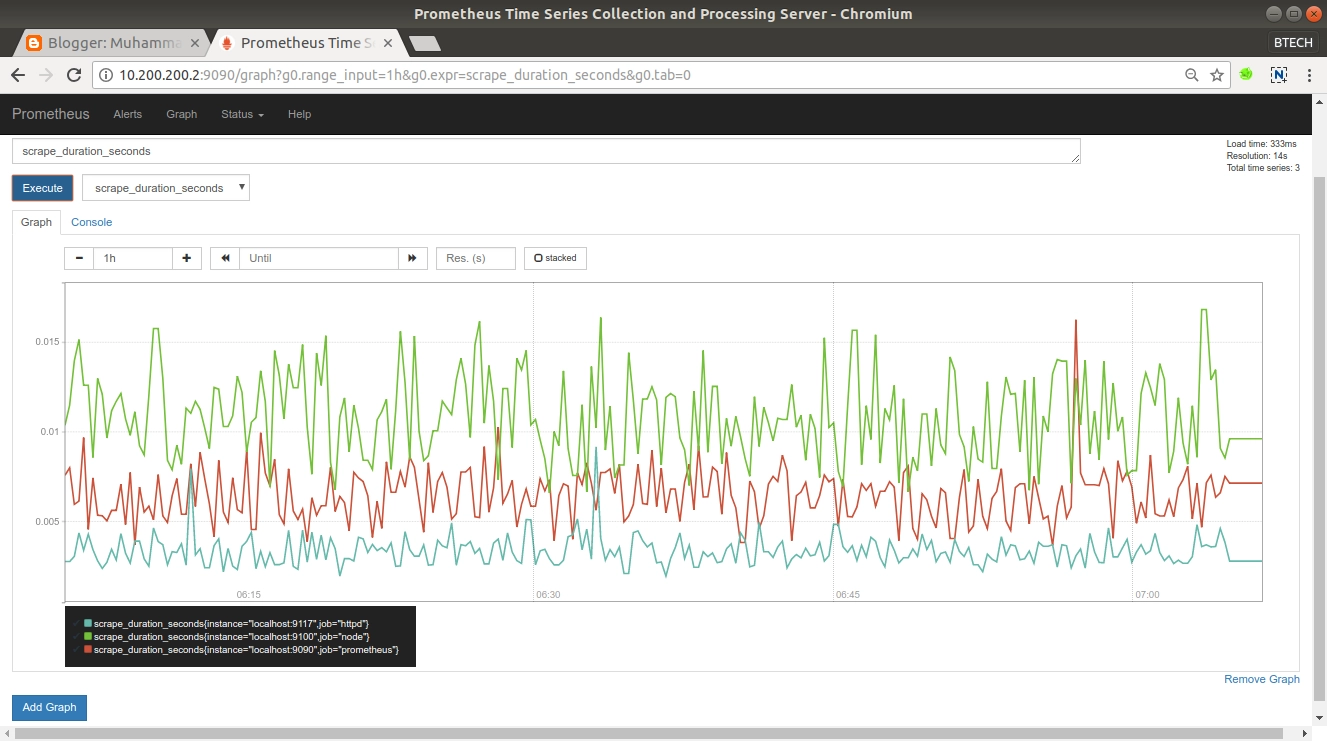The image size is (1327, 741).
Task: Bookmark this page with the star icon
Action: point(1217,75)
